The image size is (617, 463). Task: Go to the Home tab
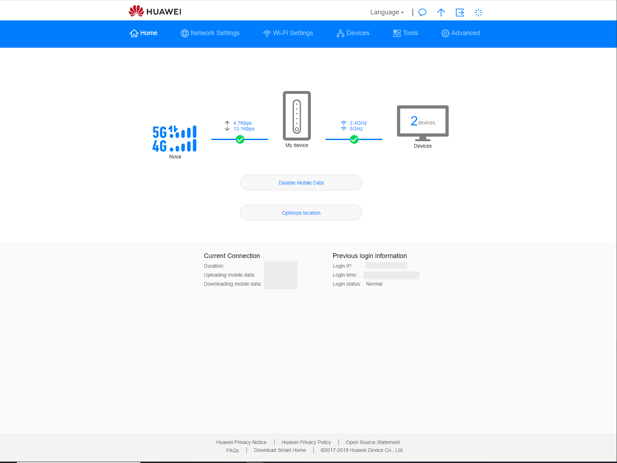(143, 33)
